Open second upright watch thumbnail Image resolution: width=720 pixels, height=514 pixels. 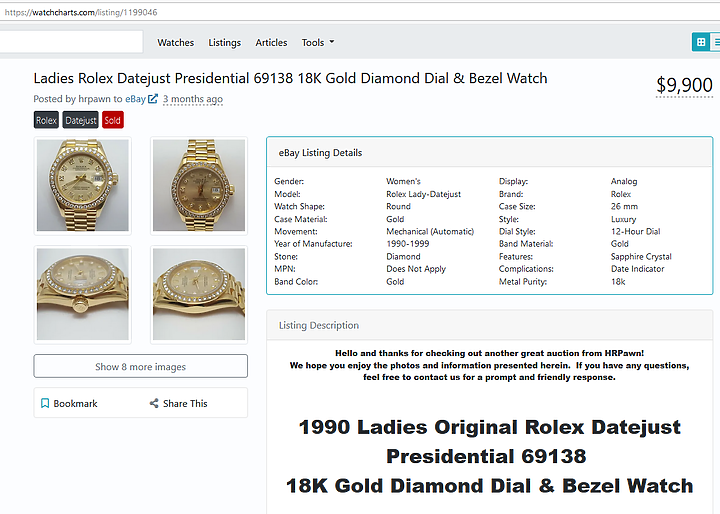(x=199, y=186)
